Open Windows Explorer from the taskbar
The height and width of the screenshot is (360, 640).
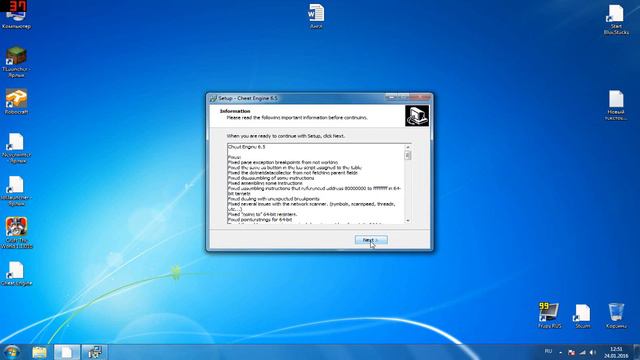coord(40,352)
